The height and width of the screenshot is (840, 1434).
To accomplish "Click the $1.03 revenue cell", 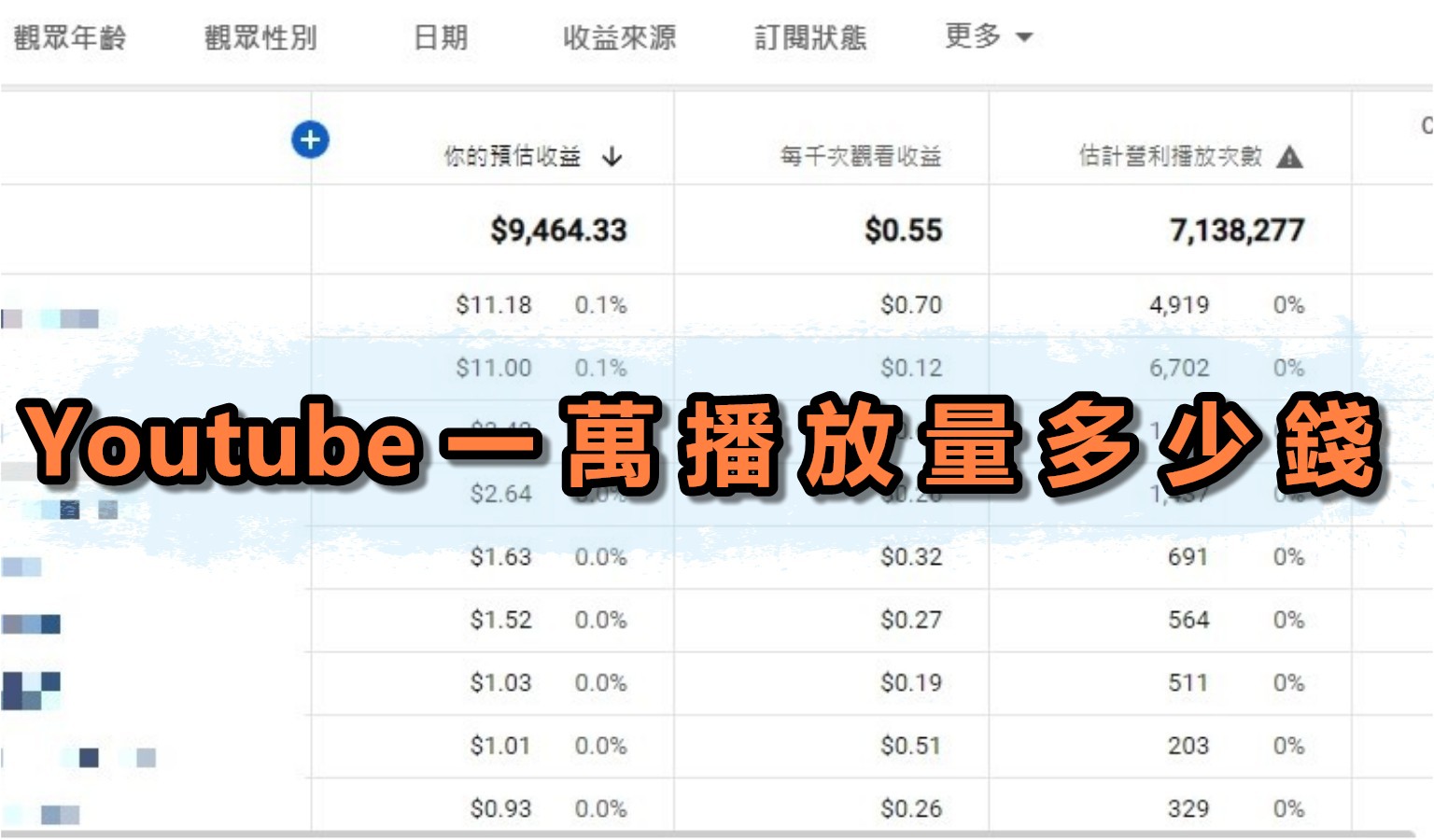I will (x=500, y=683).
